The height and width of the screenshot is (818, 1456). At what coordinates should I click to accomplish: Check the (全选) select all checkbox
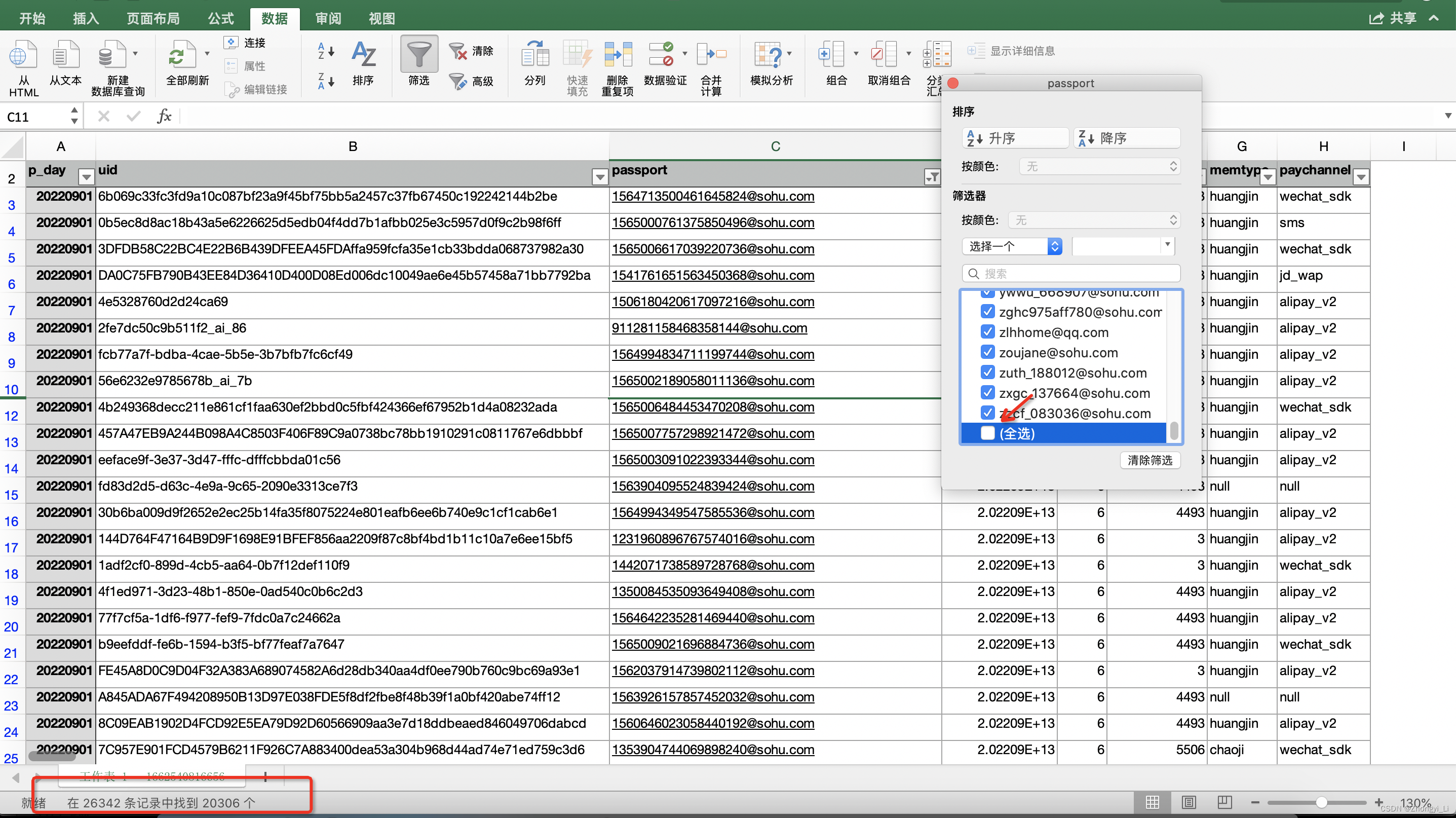(x=987, y=433)
